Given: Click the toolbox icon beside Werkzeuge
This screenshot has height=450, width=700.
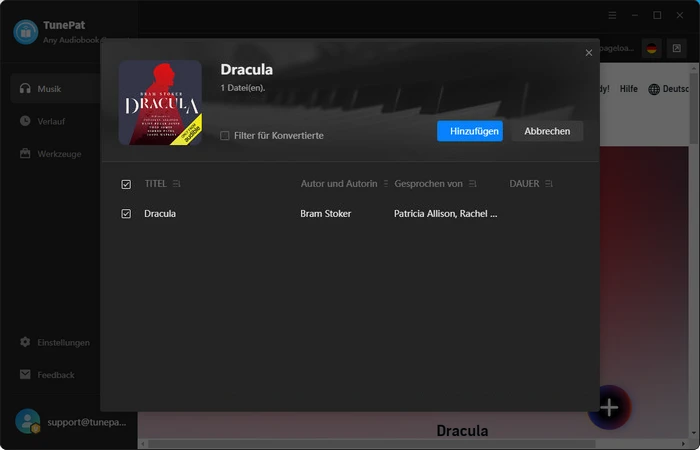Looking at the screenshot, I should 25,153.
